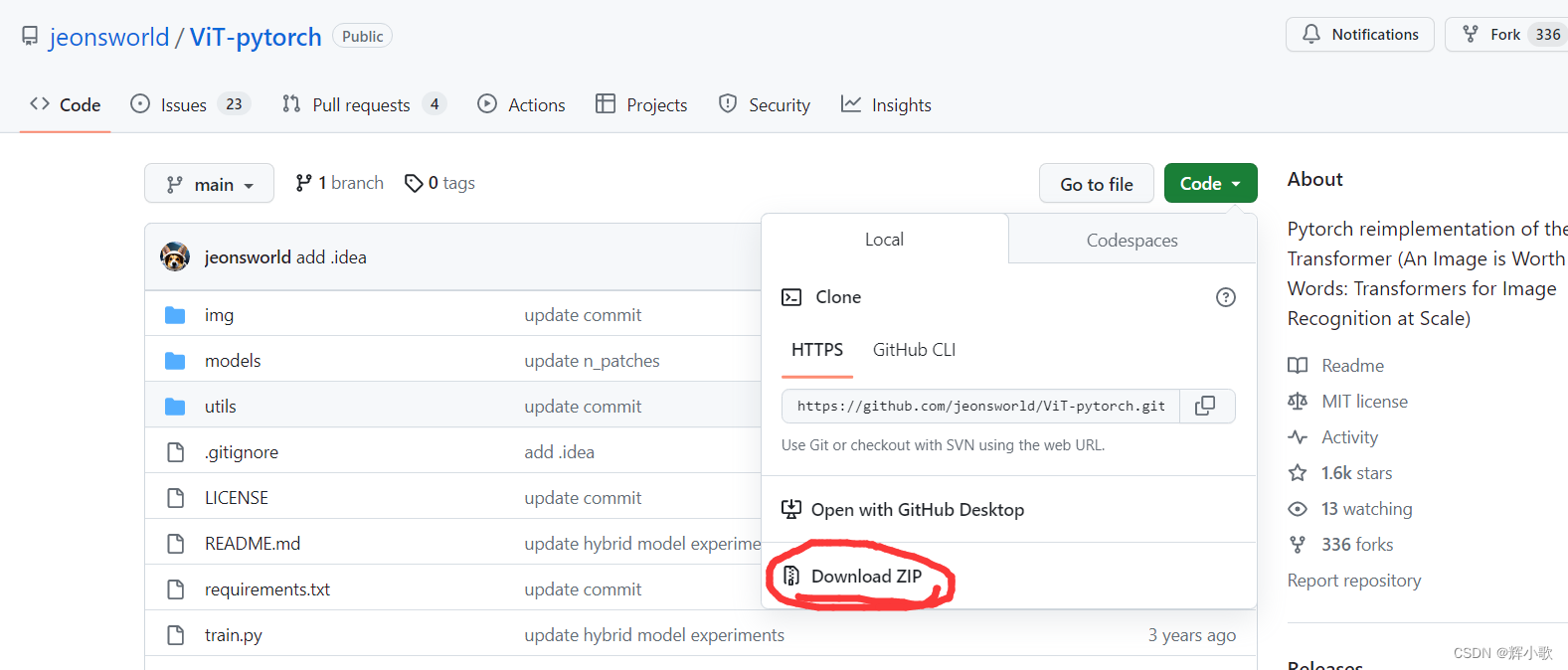The width and height of the screenshot is (1568, 670).
Task: Click the models folder icon
Action: (x=175, y=361)
